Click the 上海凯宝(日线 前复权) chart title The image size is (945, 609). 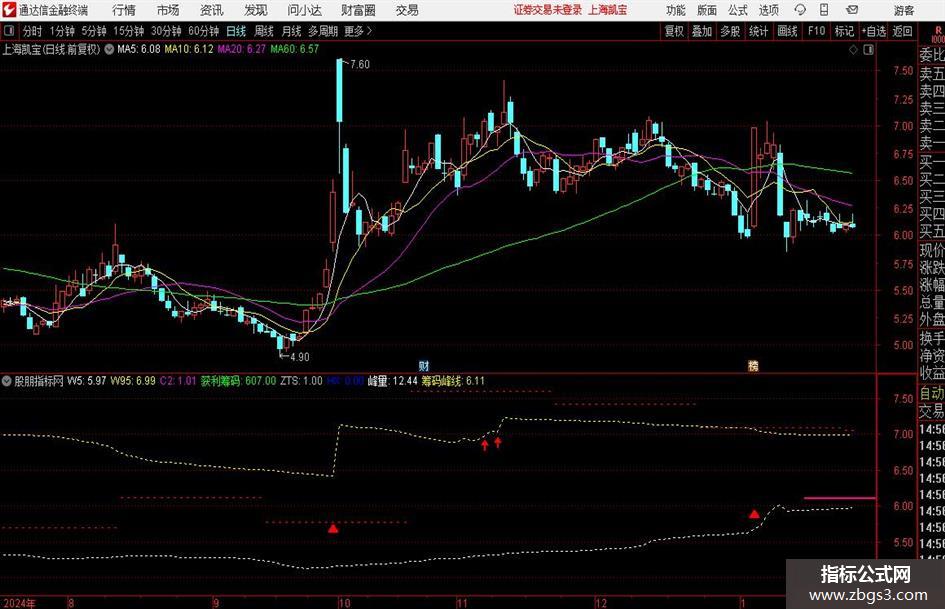click(51, 49)
